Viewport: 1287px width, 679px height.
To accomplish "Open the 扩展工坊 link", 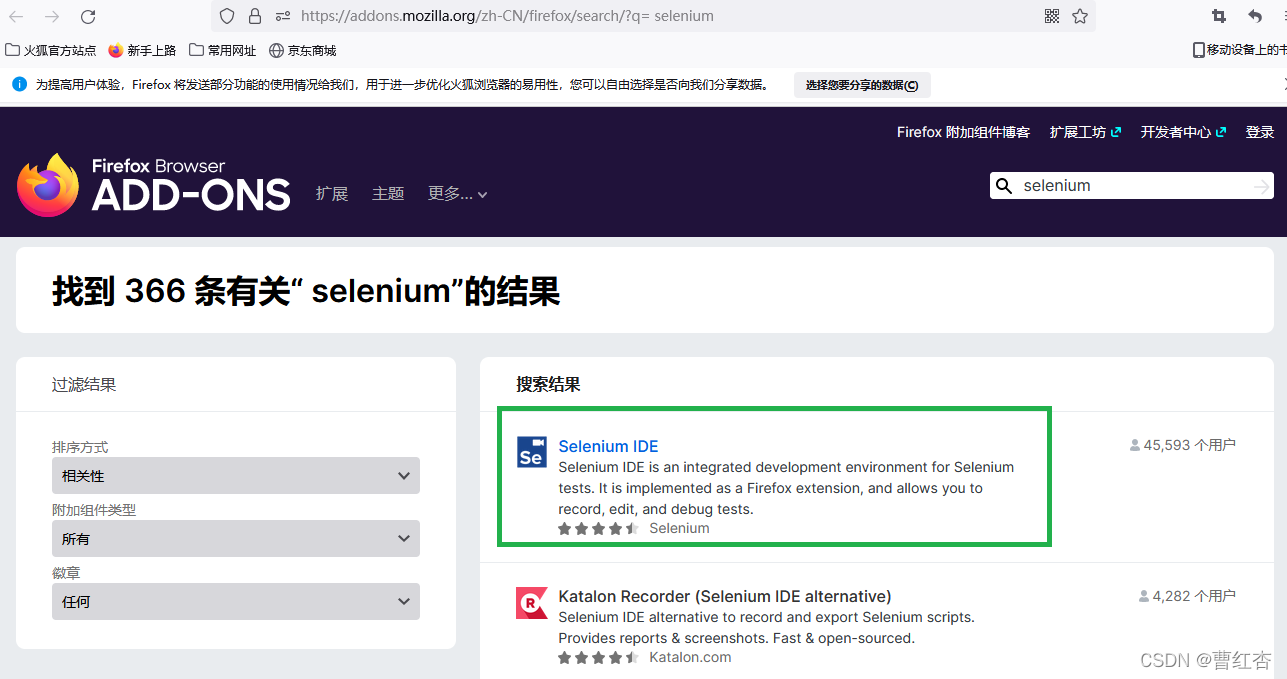I will click(1085, 132).
